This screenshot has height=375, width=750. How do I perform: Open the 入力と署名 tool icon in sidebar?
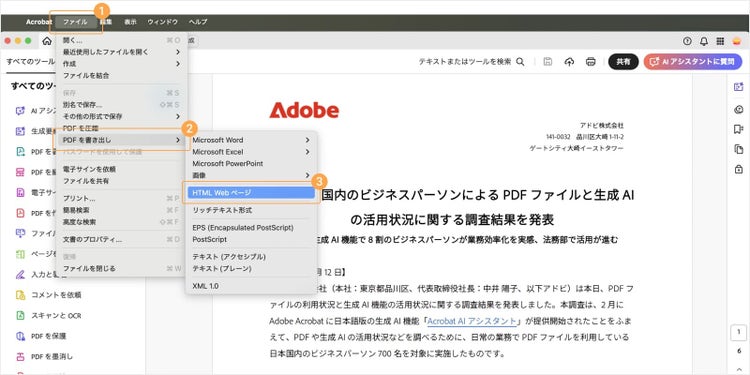click(20, 275)
